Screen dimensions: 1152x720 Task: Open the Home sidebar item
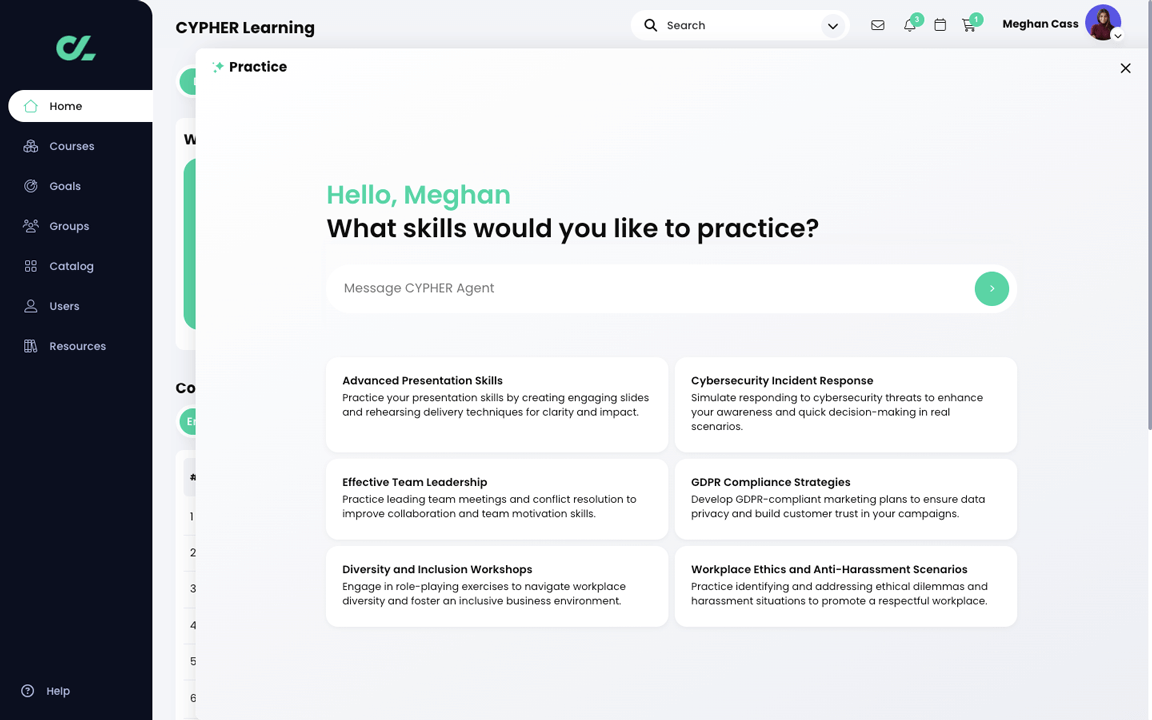(x=81, y=106)
